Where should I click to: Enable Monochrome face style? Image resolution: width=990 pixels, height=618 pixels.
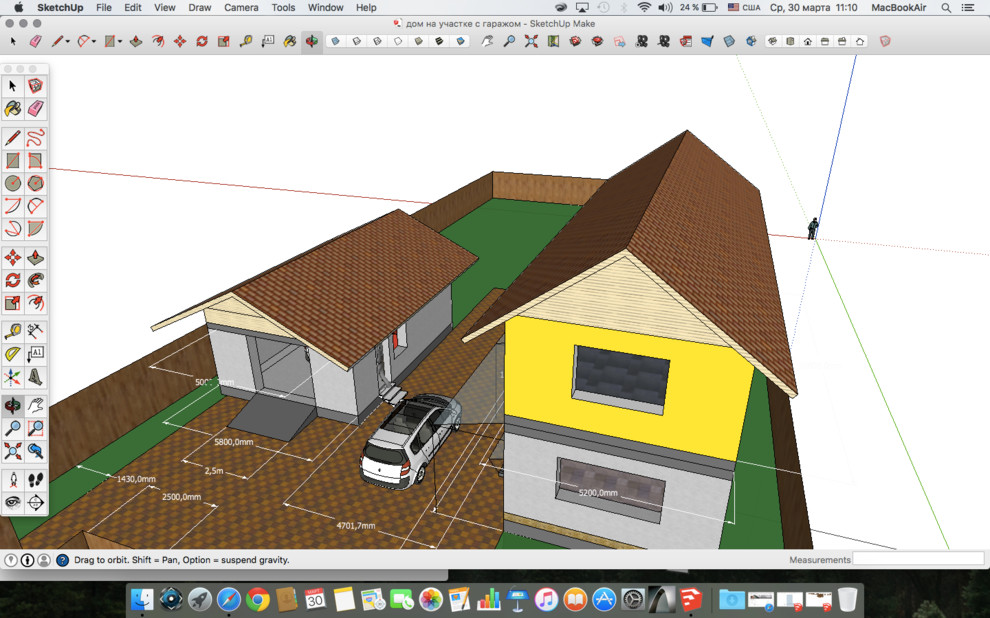[x=461, y=42]
